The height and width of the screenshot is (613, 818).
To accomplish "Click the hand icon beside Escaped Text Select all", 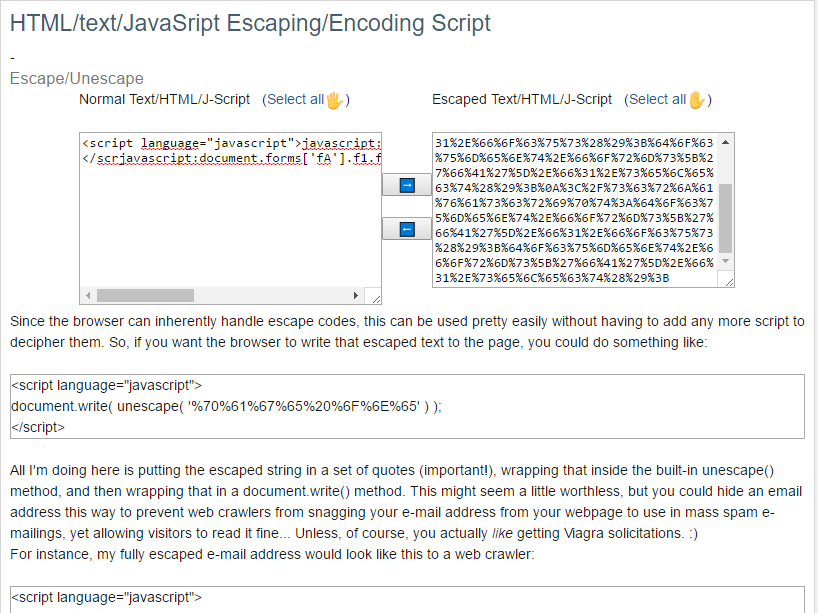I will pos(696,100).
